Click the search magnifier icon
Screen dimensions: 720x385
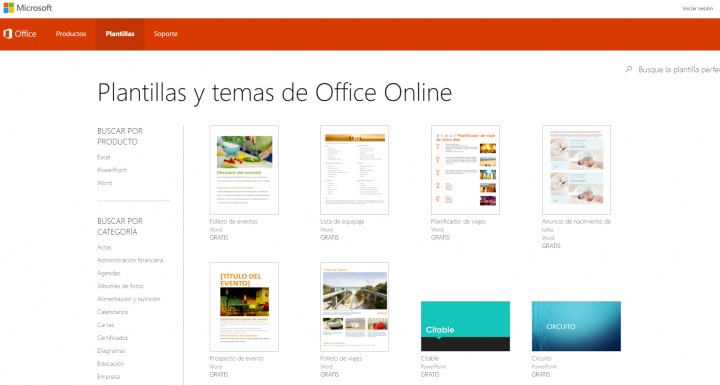pos(629,69)
